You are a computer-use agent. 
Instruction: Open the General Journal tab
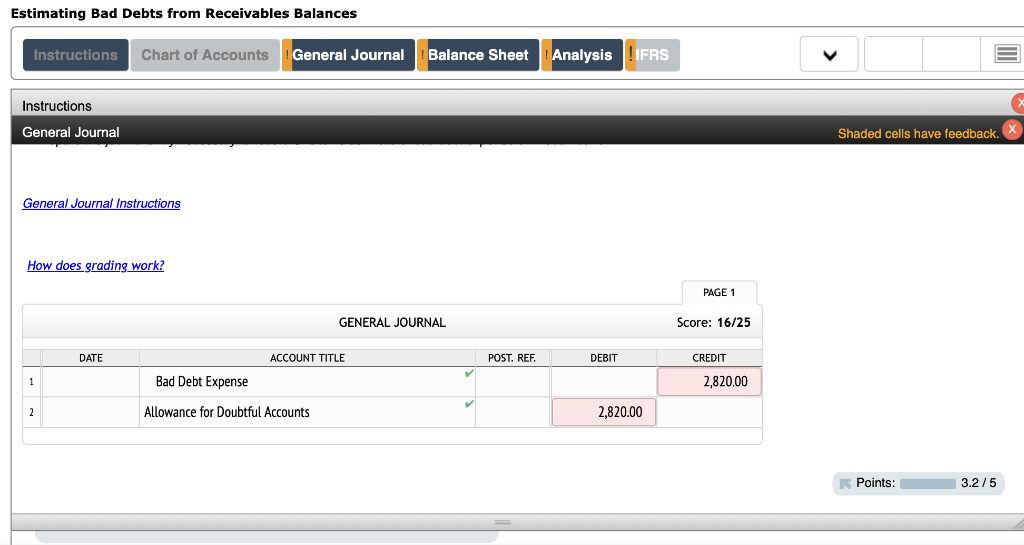click(x=348, y=55)
